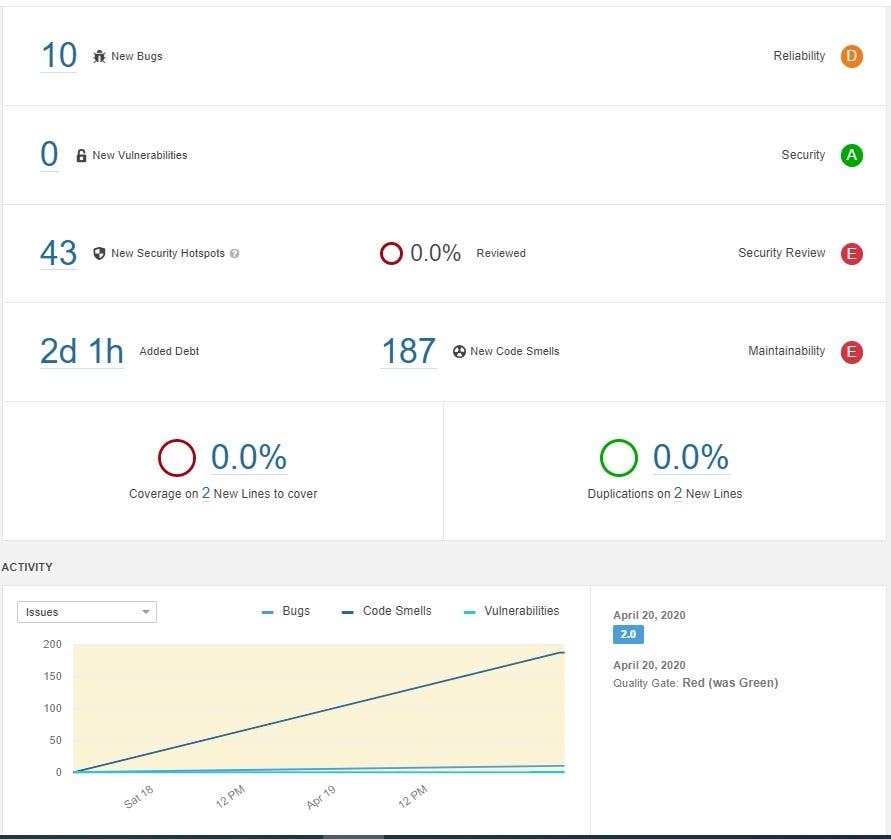Click the red 0.0% Reviewed ring
The image size is (891, 839).
[391, 253]
